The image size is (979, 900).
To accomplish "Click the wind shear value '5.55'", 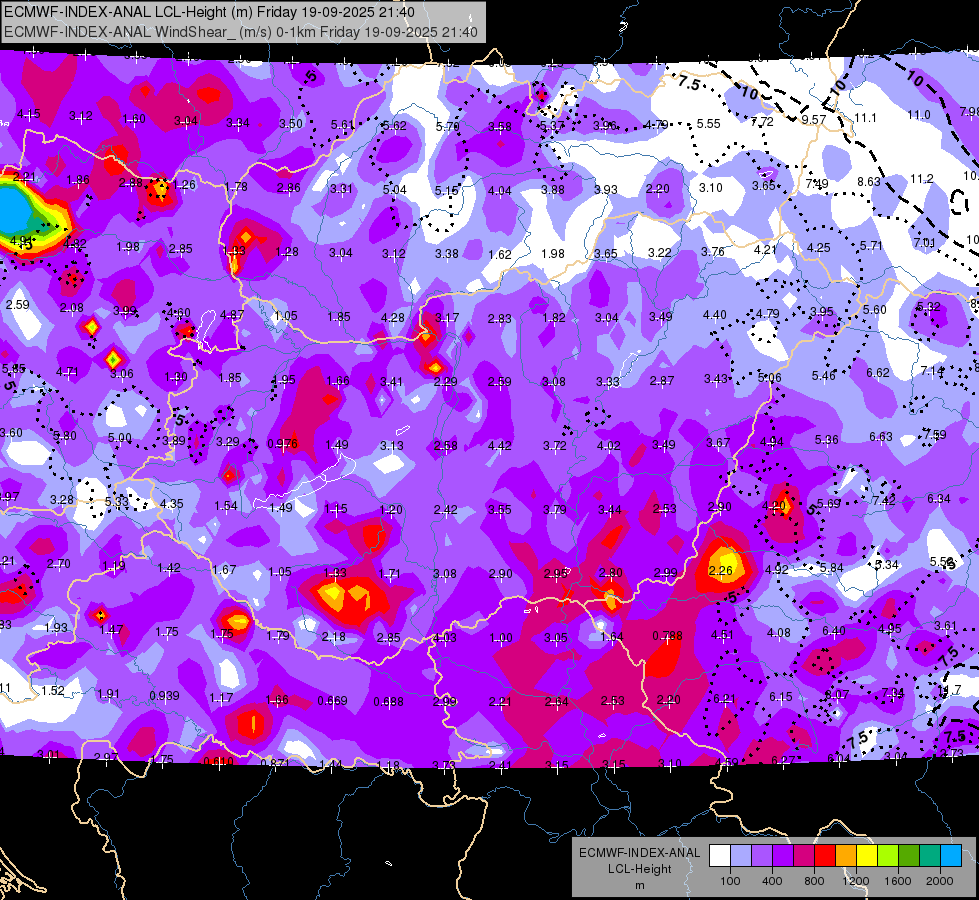I will [709, 124].
